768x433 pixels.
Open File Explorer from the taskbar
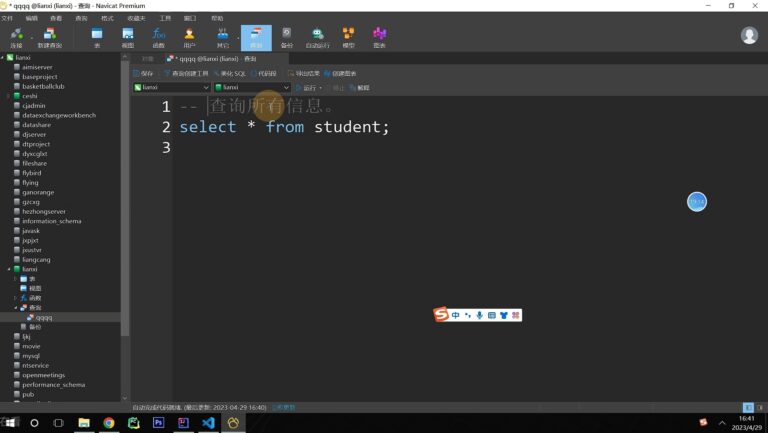84,422
